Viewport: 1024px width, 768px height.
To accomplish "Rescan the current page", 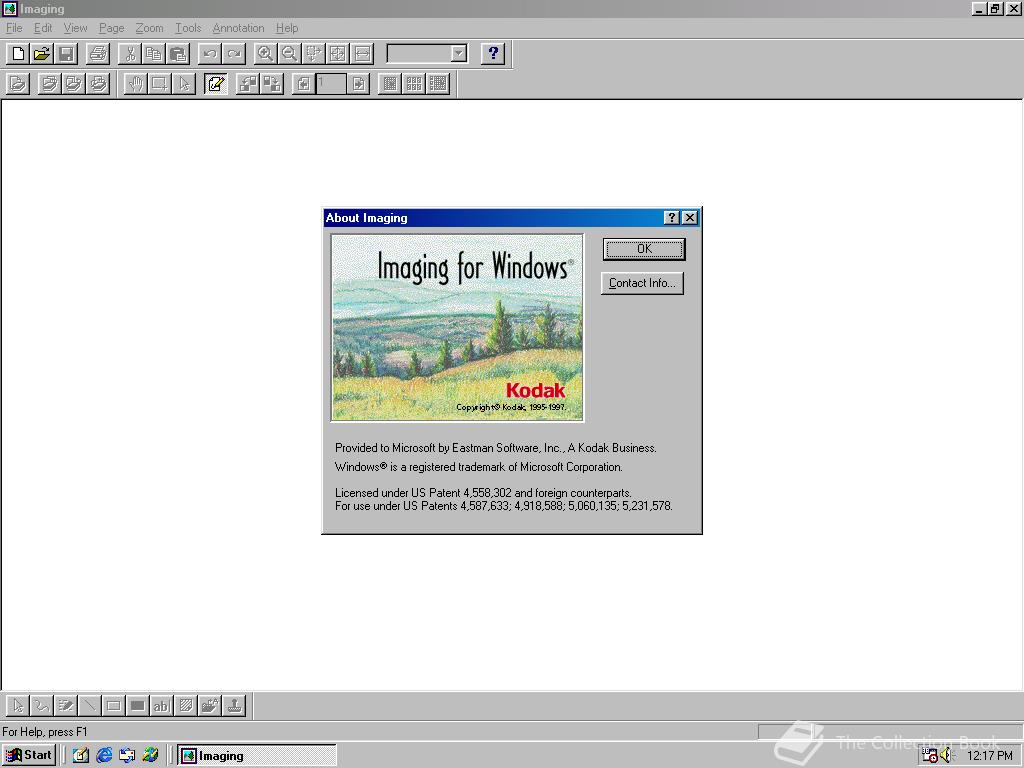I will pyautogui.click(x=97, y=84).
